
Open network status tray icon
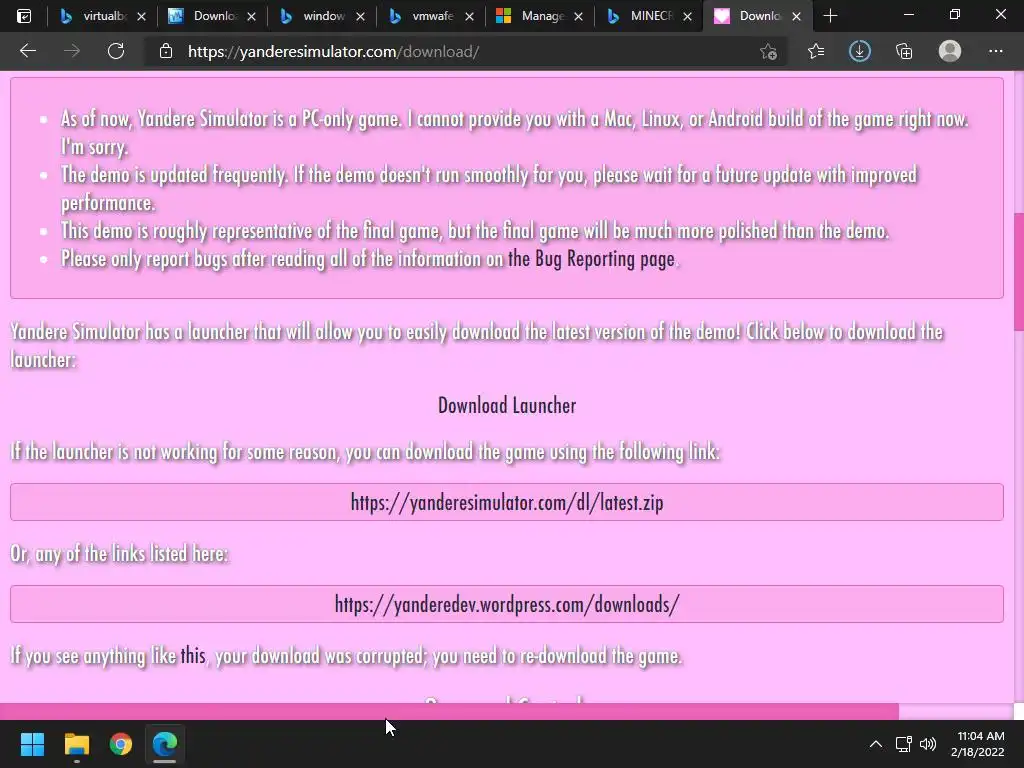coord(903,744)
